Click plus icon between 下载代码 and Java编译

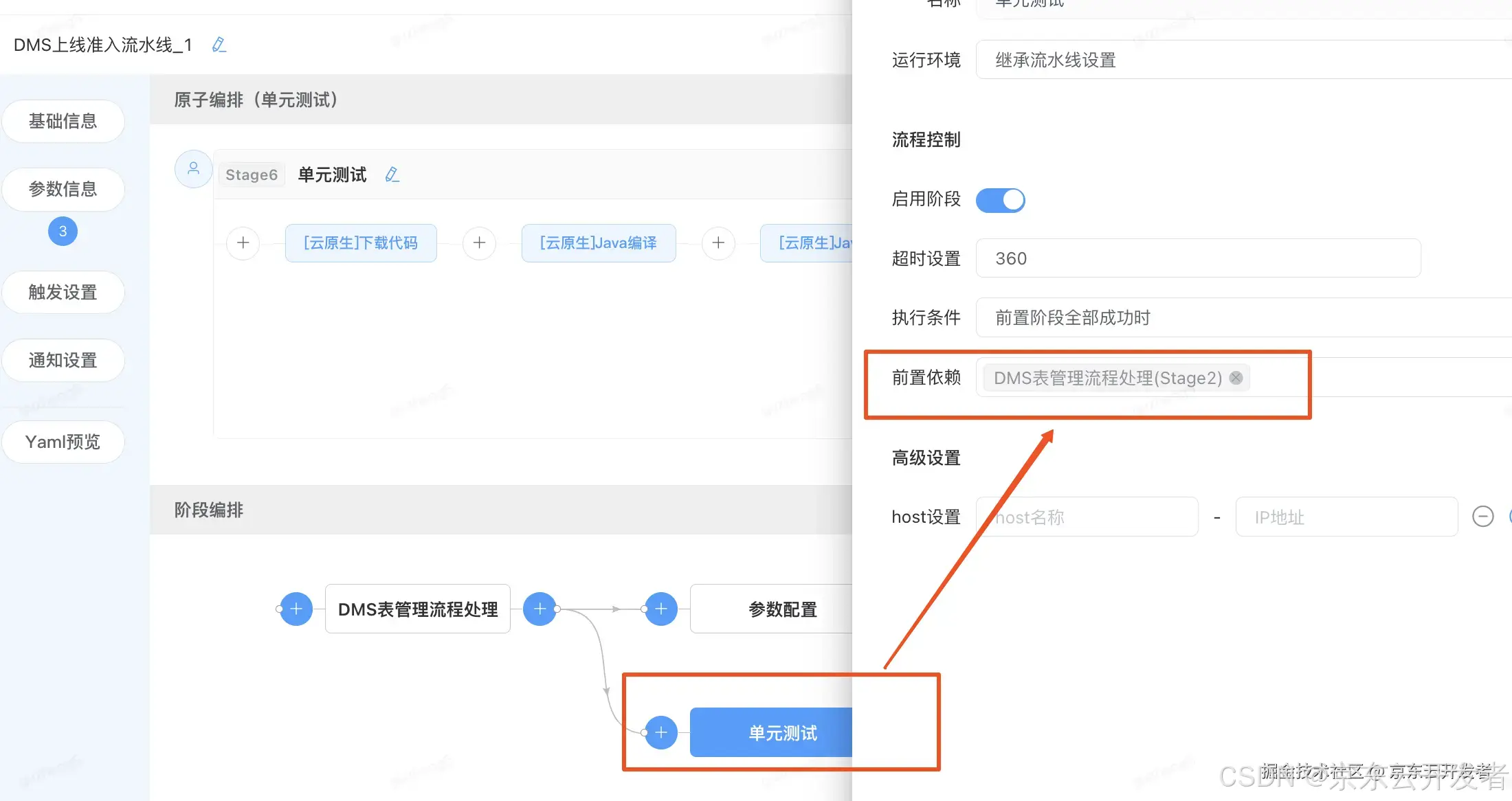pyautogui.click(x=479, y=243)
